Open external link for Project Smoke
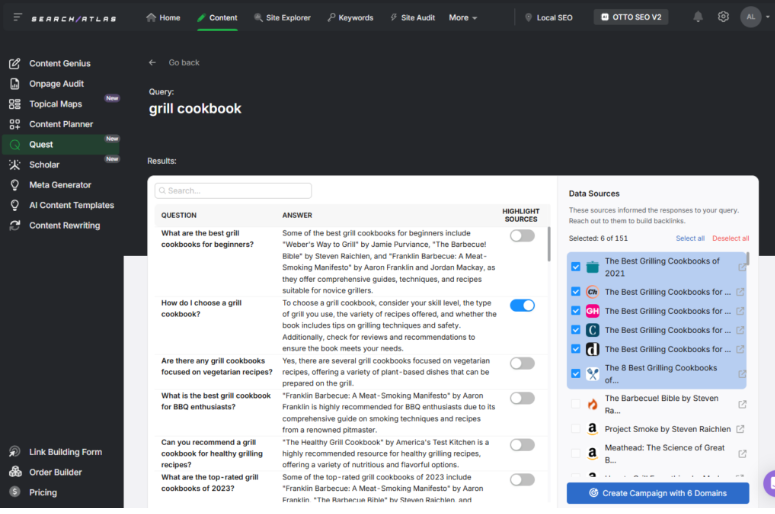Viewport: 775px width, 514px height. pos(740,429)
